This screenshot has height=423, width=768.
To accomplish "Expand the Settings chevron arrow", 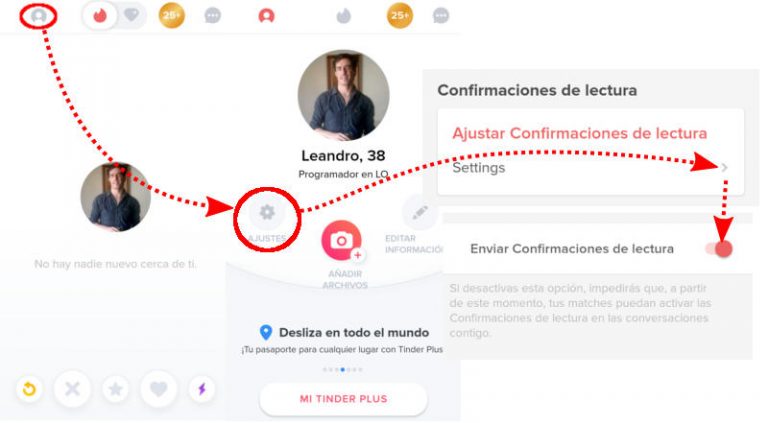I will pyautogui.click(x=724, y=167).
